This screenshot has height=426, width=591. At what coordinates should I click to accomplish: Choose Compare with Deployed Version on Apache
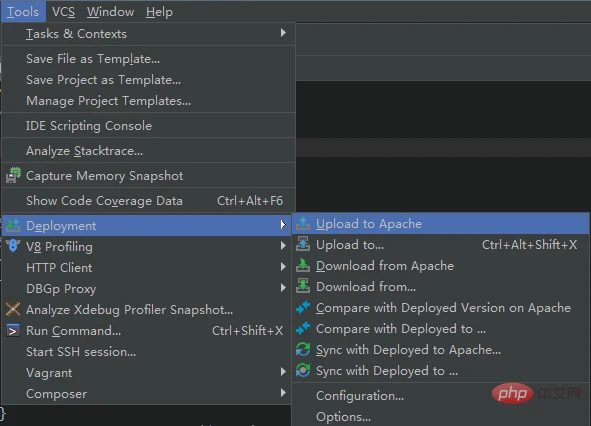click(x=441, y=308)
